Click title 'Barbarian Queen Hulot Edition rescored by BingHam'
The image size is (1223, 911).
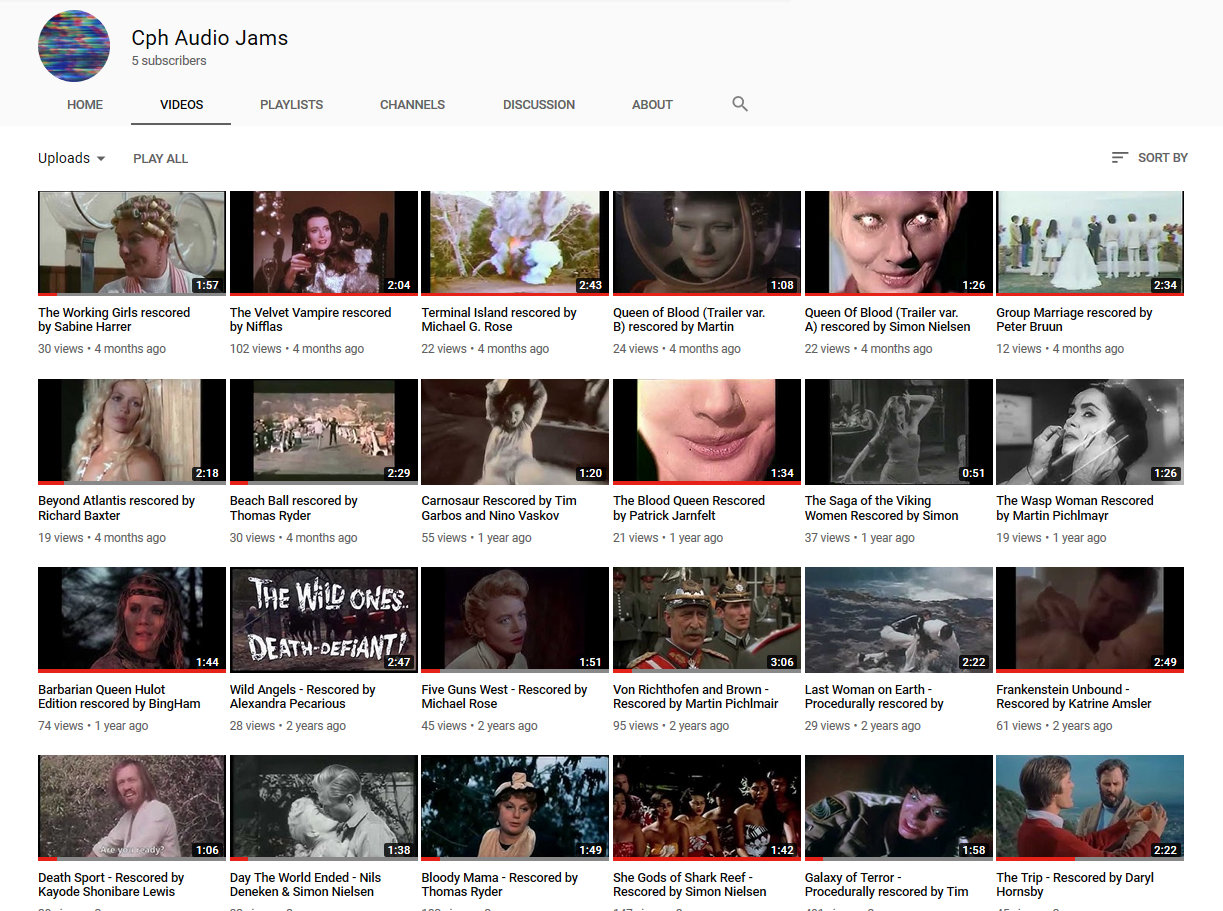pos(119,696)
